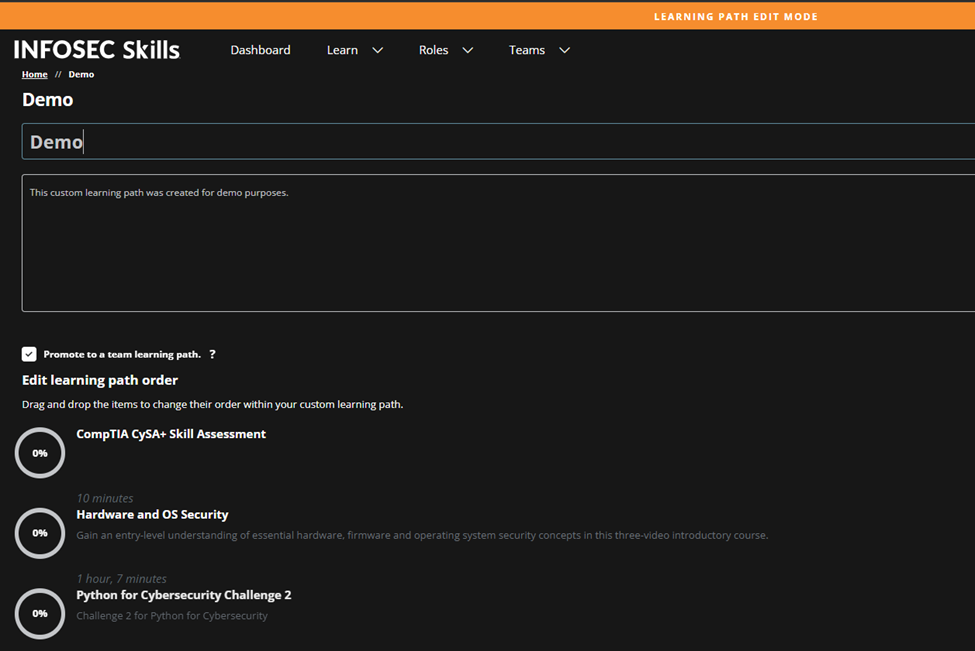
Task: Expand the Teams dropdown chevron
Action: coord(564,49)
